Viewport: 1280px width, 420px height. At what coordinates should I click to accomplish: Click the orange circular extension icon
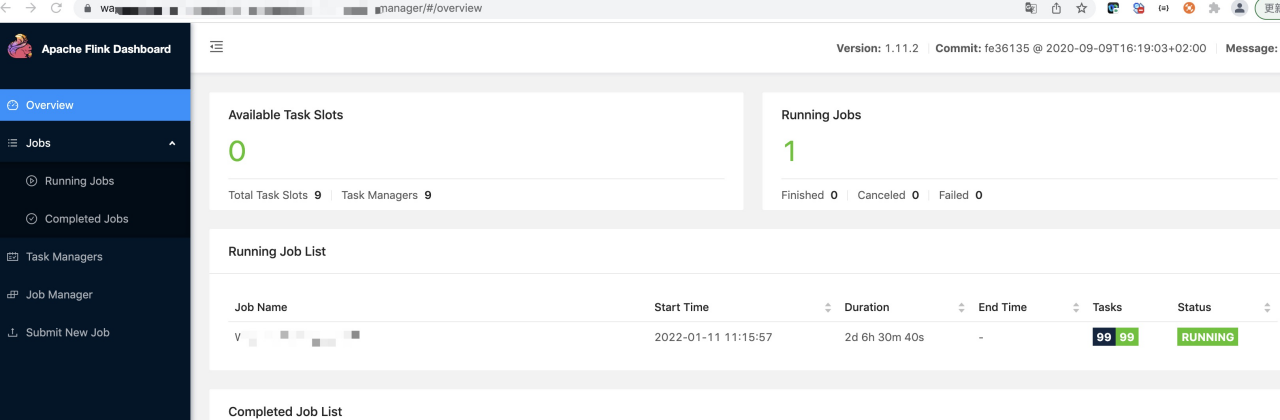pyautogui.click(x=1189, y=8)
